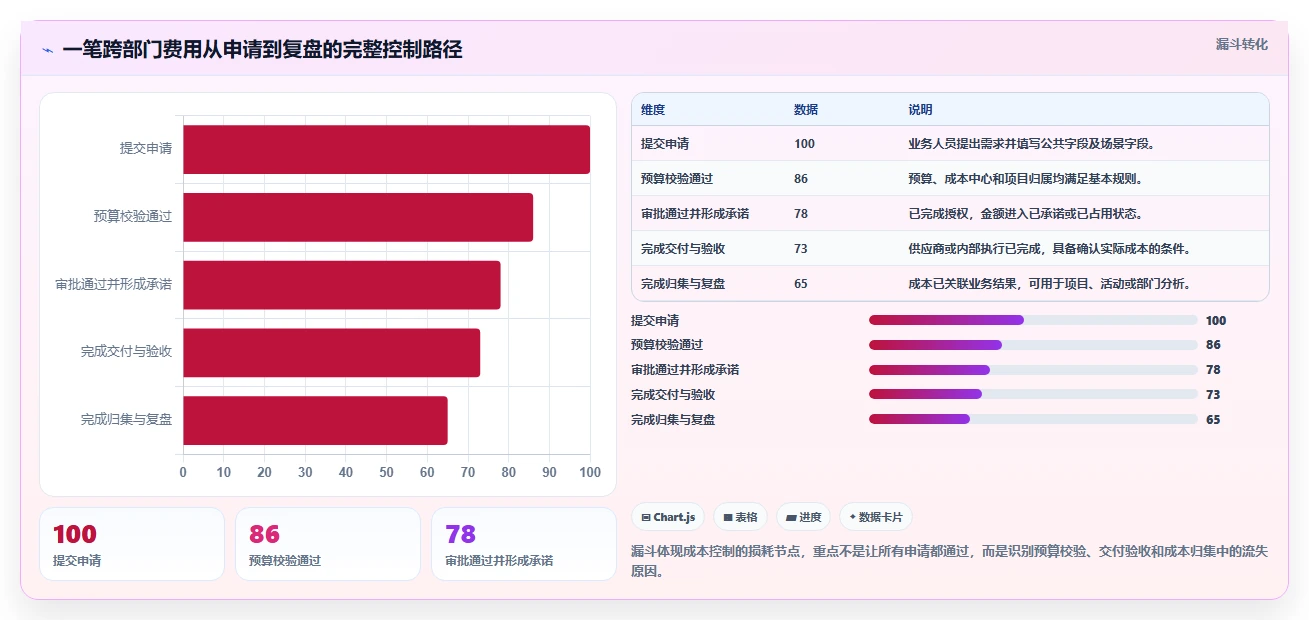Click the 78 审批通过并形成承诺 data card

[524, 544]
